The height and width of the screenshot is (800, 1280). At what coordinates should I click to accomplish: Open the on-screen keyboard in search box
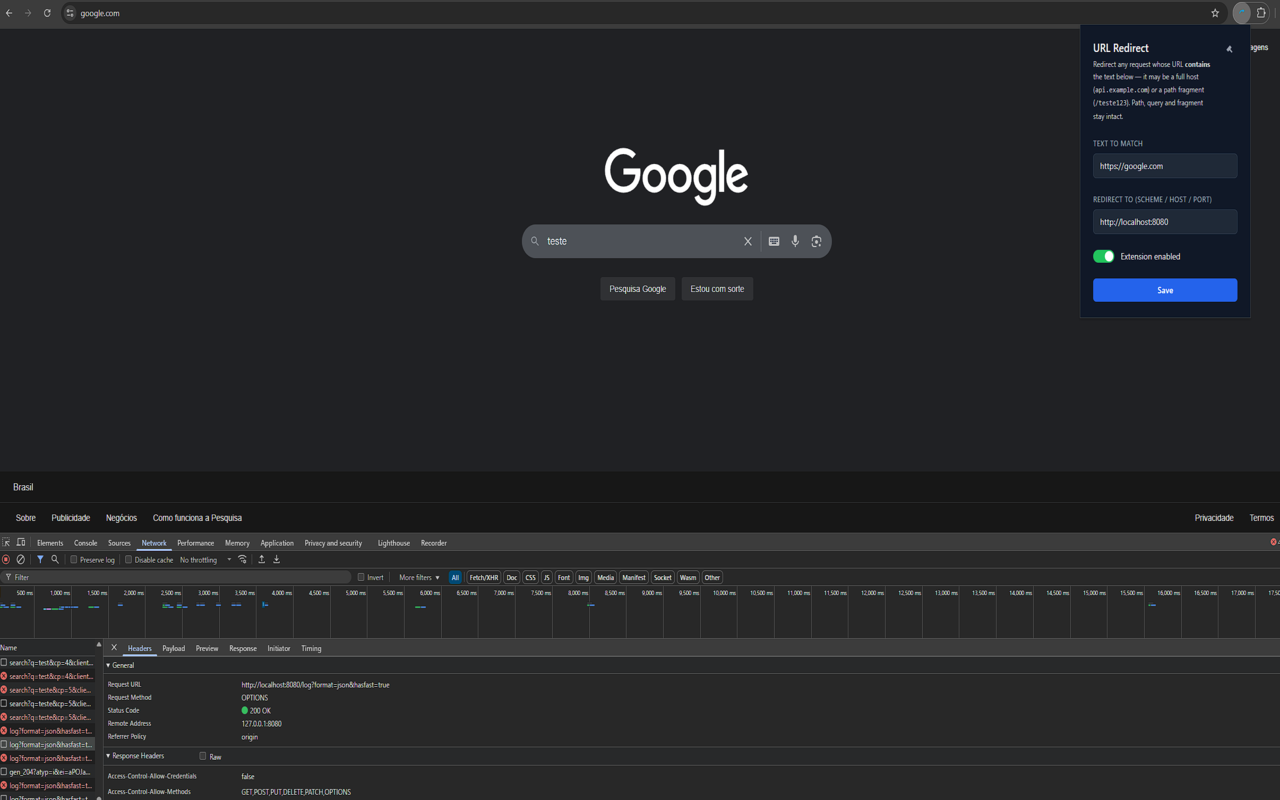coord(774,241)
